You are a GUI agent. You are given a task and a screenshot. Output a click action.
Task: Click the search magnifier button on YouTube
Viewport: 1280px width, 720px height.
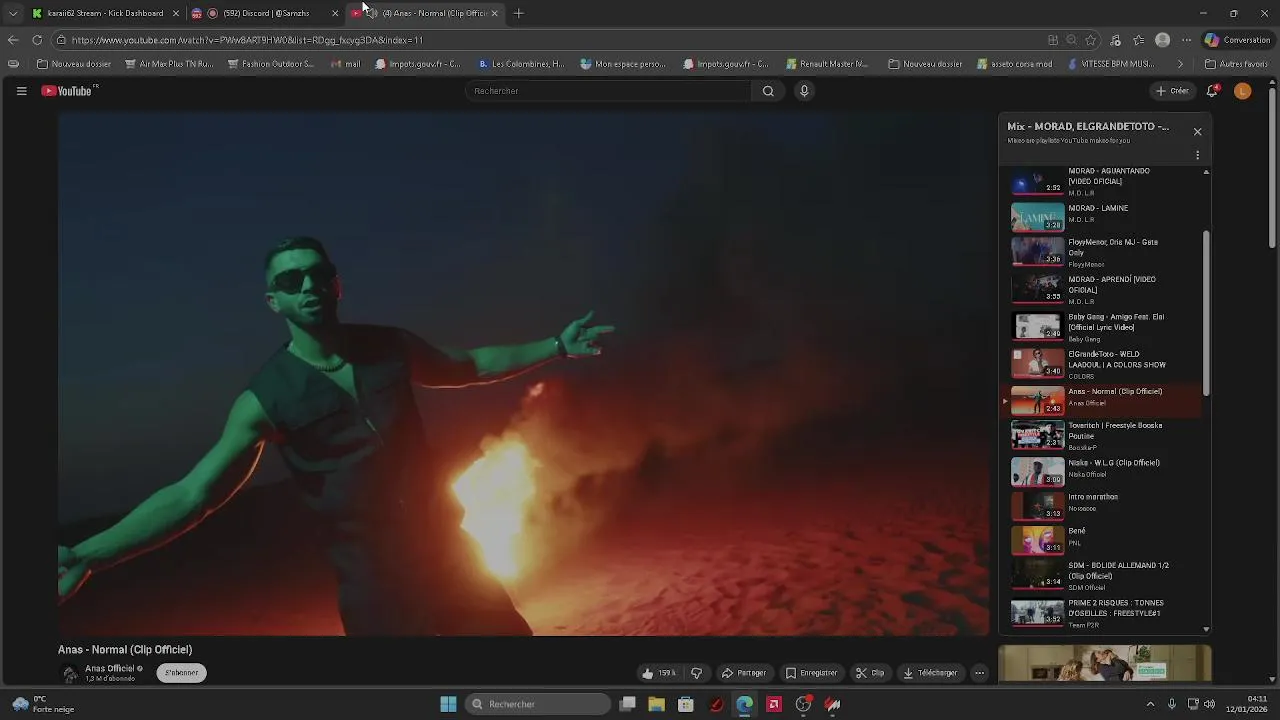point(768,91)
